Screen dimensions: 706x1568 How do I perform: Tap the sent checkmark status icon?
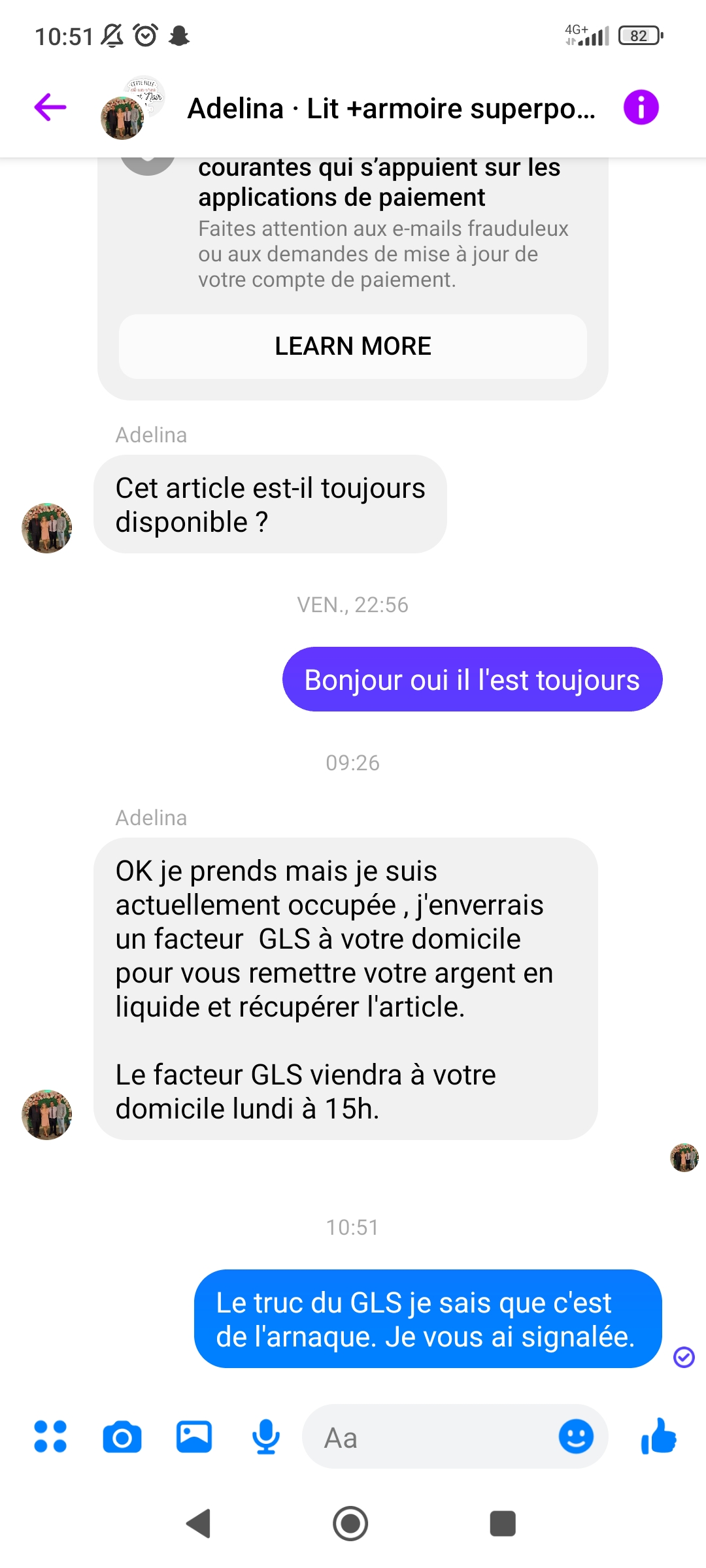pyautogui.click(x=684, y=1357)
